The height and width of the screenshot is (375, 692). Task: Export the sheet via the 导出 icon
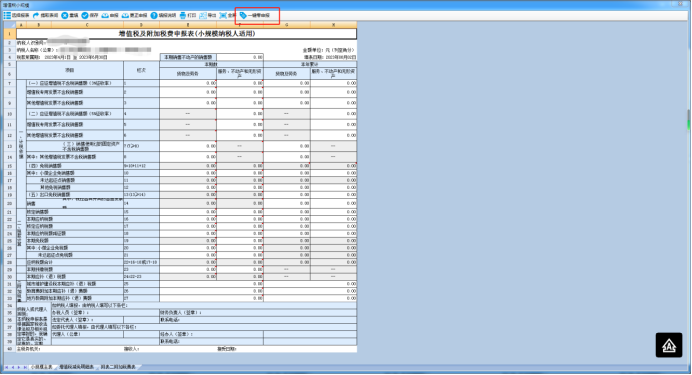pyautogui.click(x=203, y=15)
